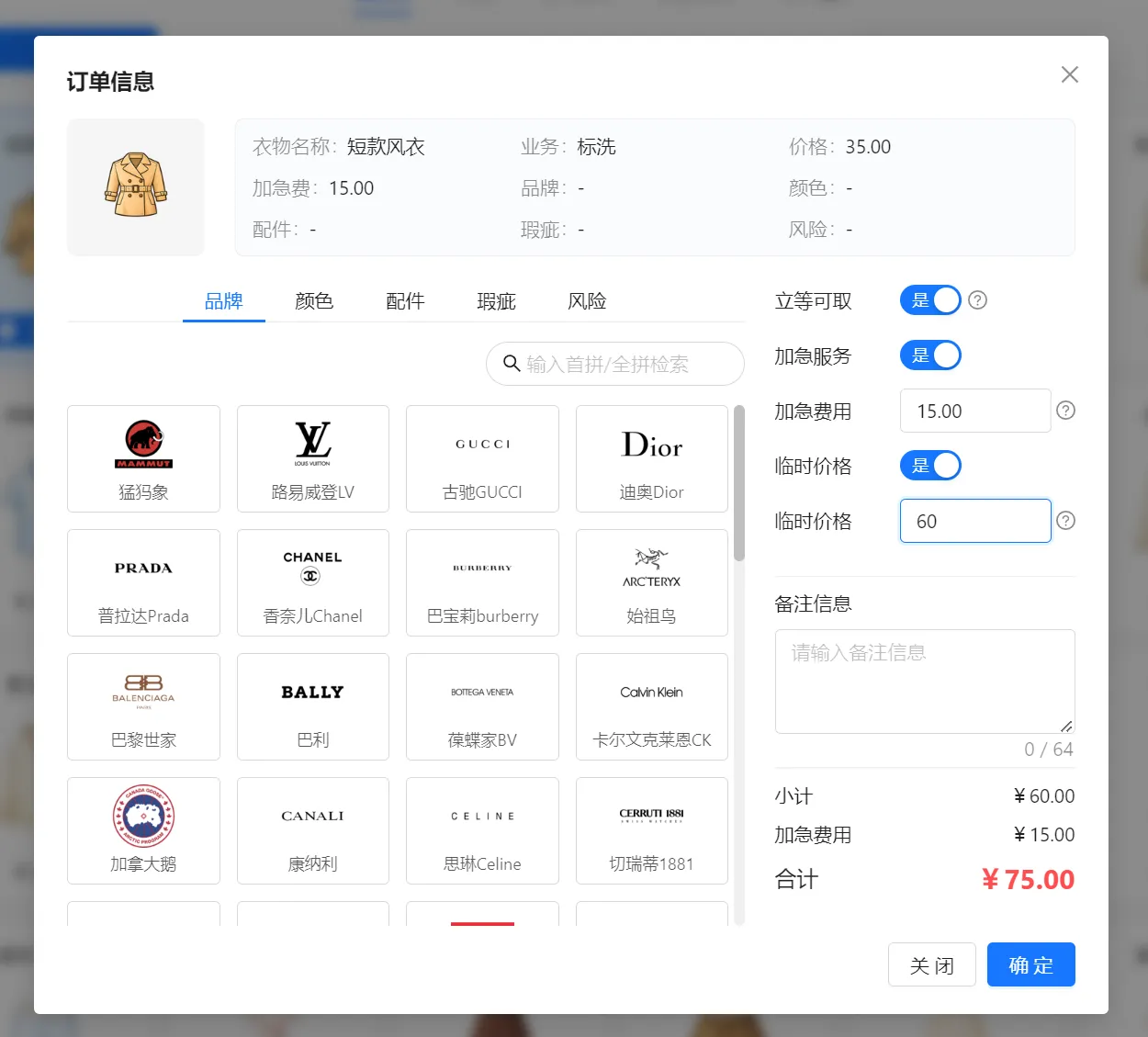
Task: Click the 临时价格 60 input field
Action: coord(975,521)
